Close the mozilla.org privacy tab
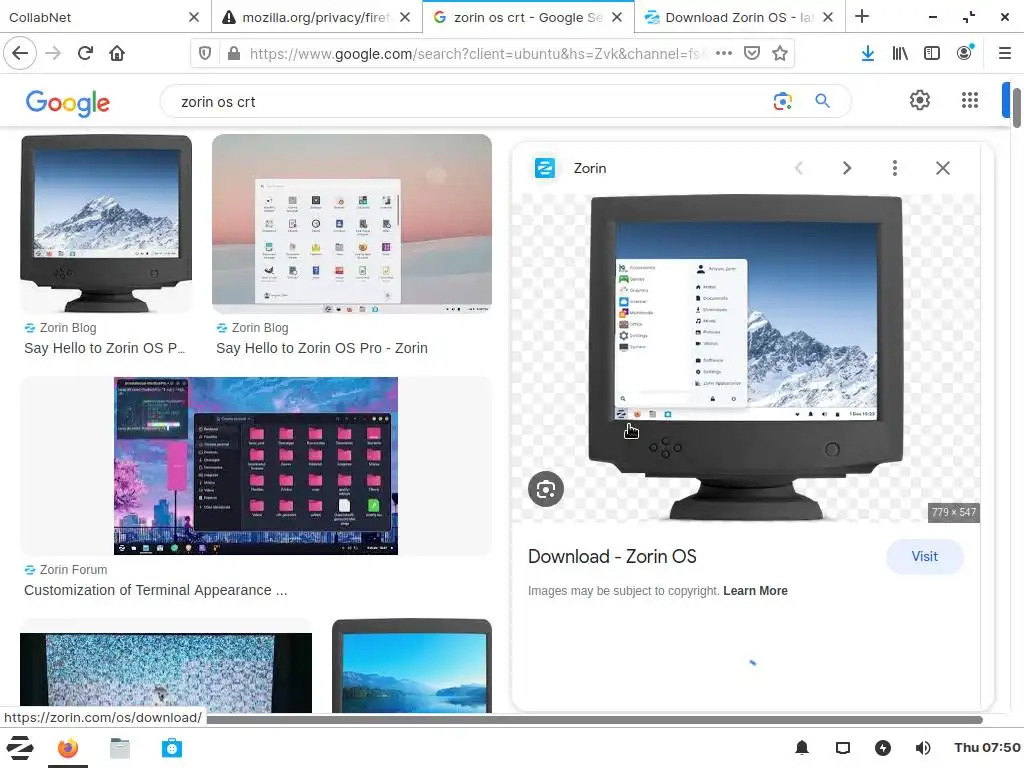 pos(406,18)
